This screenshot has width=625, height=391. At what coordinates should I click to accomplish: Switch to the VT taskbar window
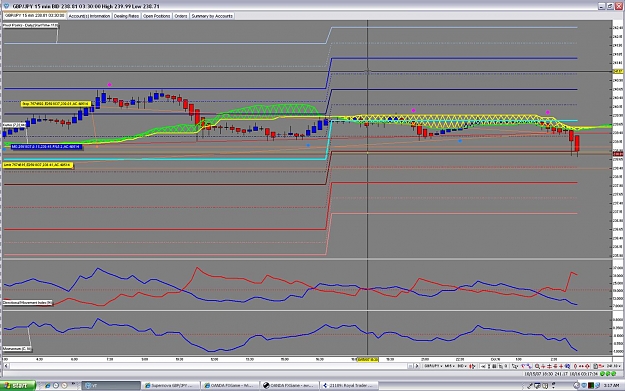point(111,385)
